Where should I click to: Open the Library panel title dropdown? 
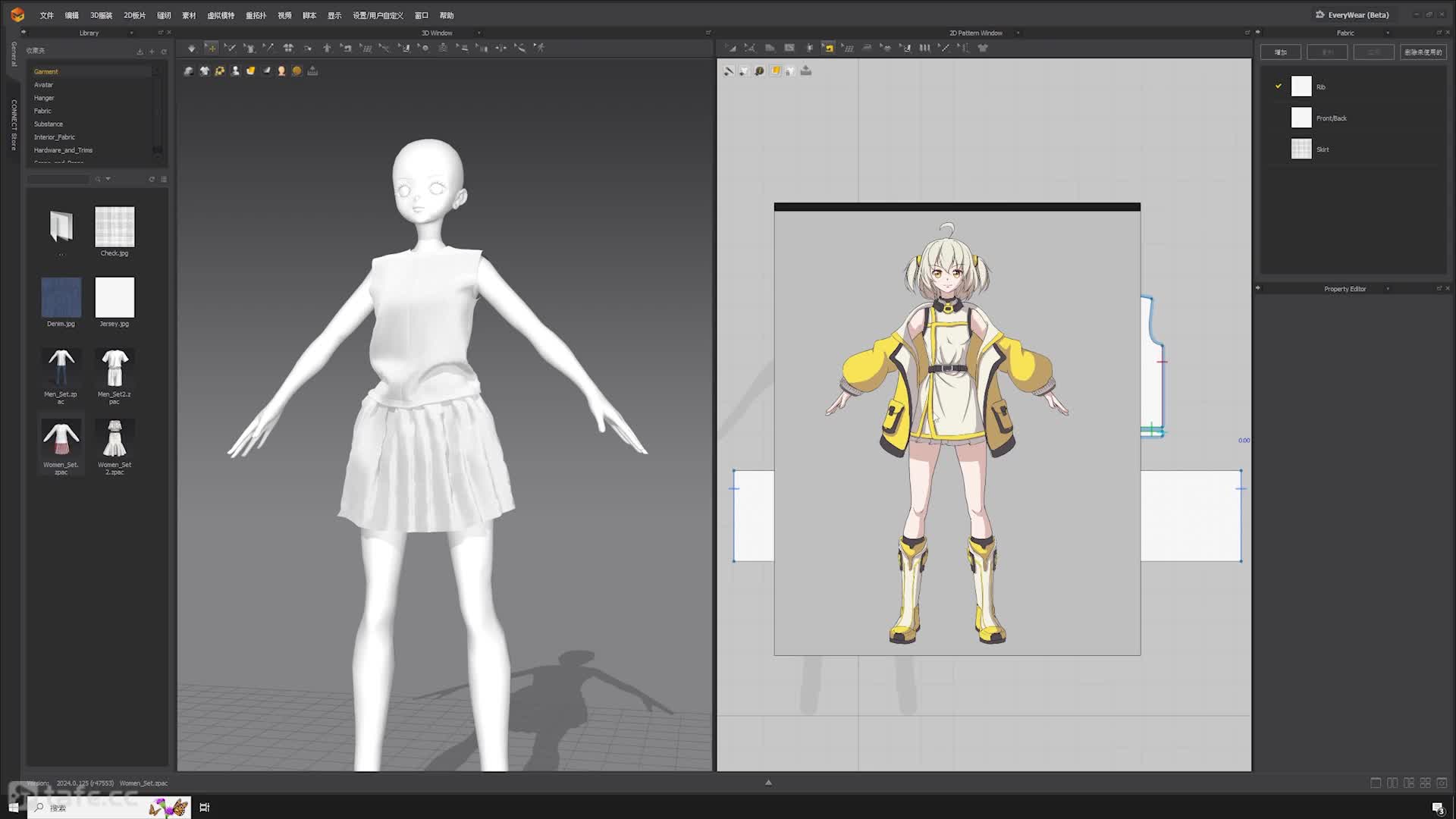(131, 33)
